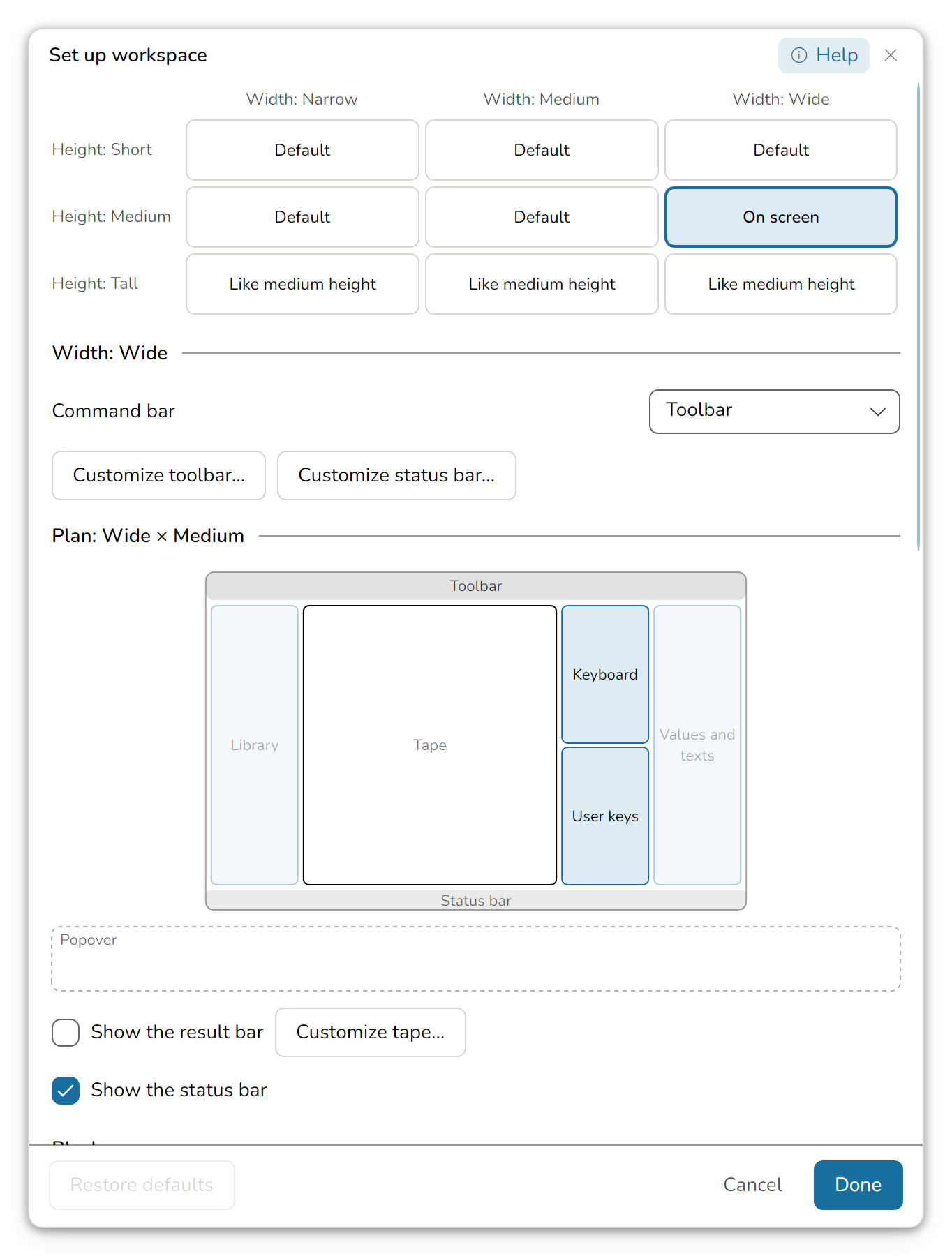The image size is (952, 1256).
Task: Click the Tape area in the plan
Action: tap(430, 745)
